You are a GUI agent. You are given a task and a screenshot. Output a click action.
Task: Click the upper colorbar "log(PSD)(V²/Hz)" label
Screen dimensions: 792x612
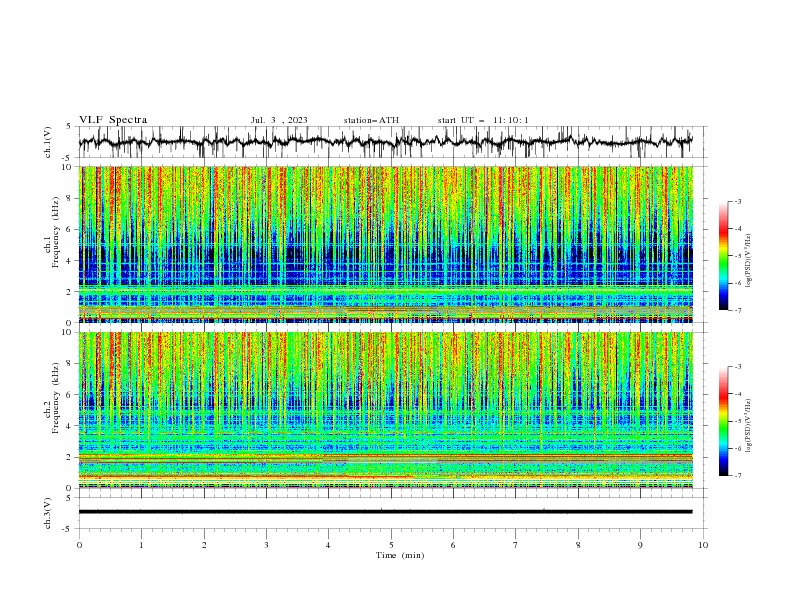[x=748, y=261]
